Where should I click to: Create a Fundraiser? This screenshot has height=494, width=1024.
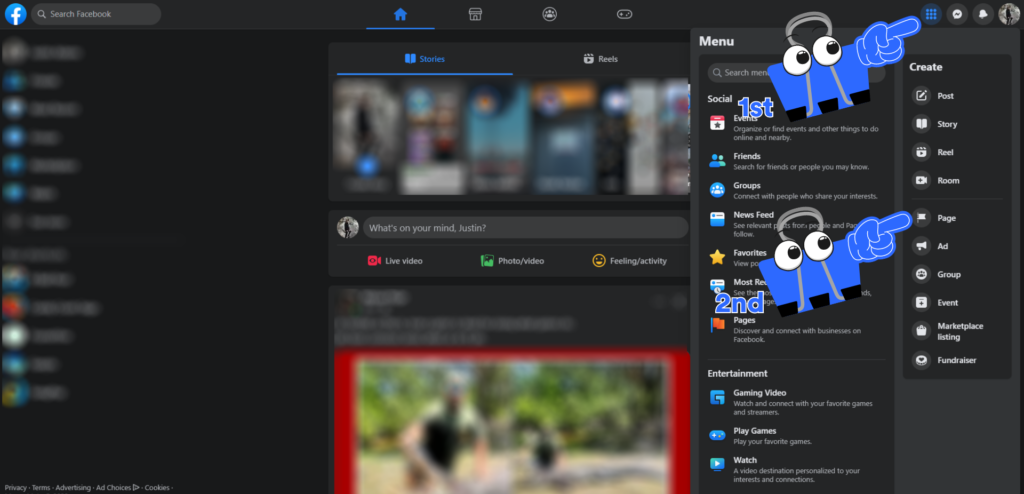coord(957,360)
